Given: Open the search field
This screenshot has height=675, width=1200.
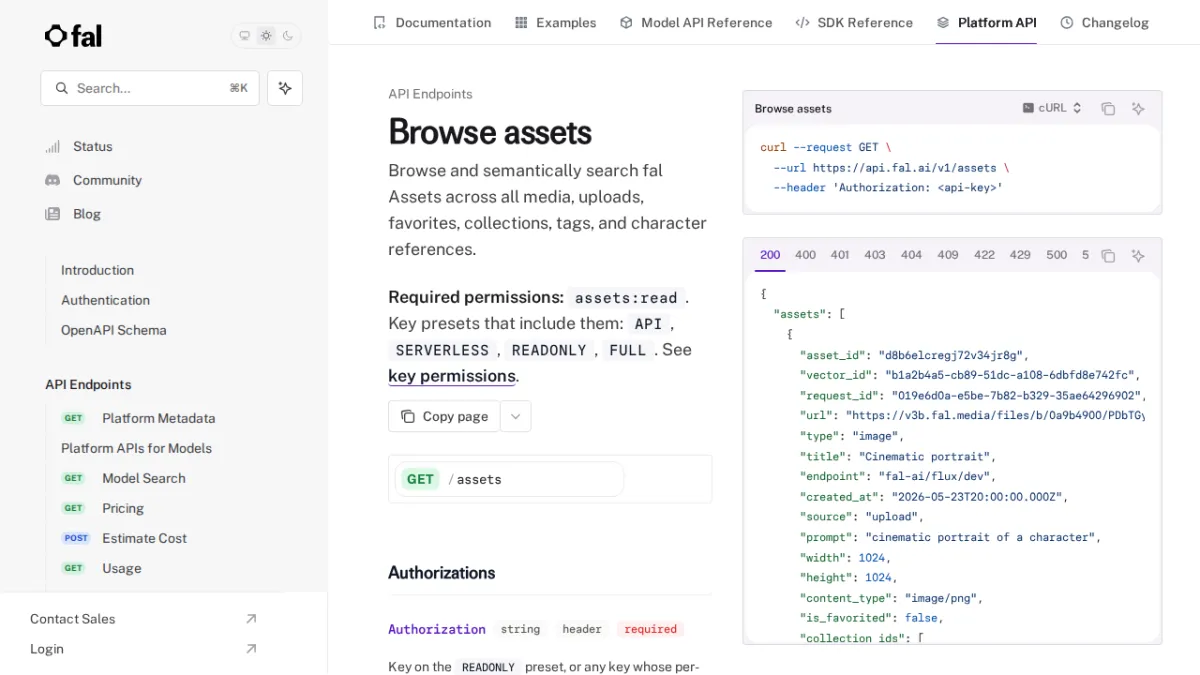Looking at the screenshot, I should coord(150,88).
